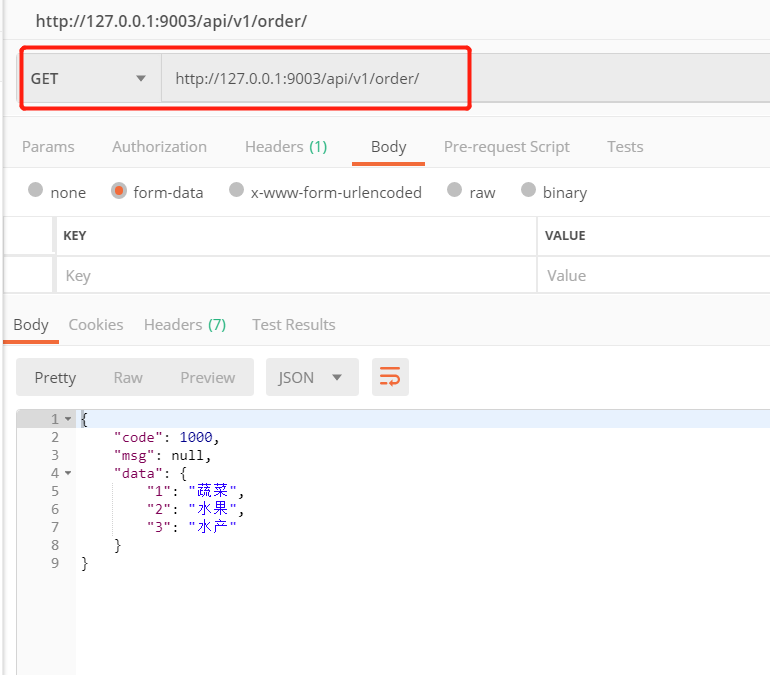Select the request Body tab

[x=388, y=147]
